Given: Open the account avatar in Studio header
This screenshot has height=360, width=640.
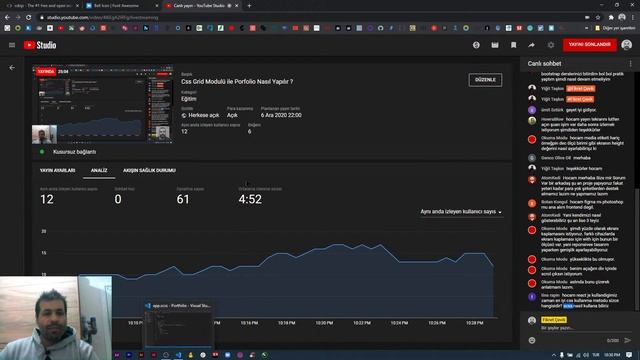Looking at the screenshot, I should pyautogui.click(x=627, y=45).
